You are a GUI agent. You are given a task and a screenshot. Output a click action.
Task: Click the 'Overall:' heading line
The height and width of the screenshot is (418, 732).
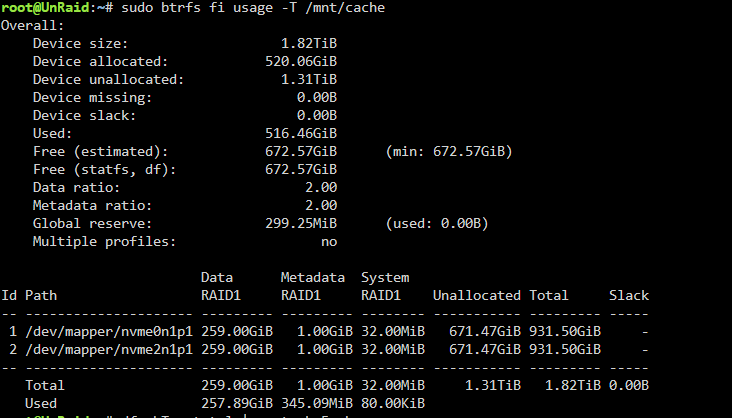32,26
